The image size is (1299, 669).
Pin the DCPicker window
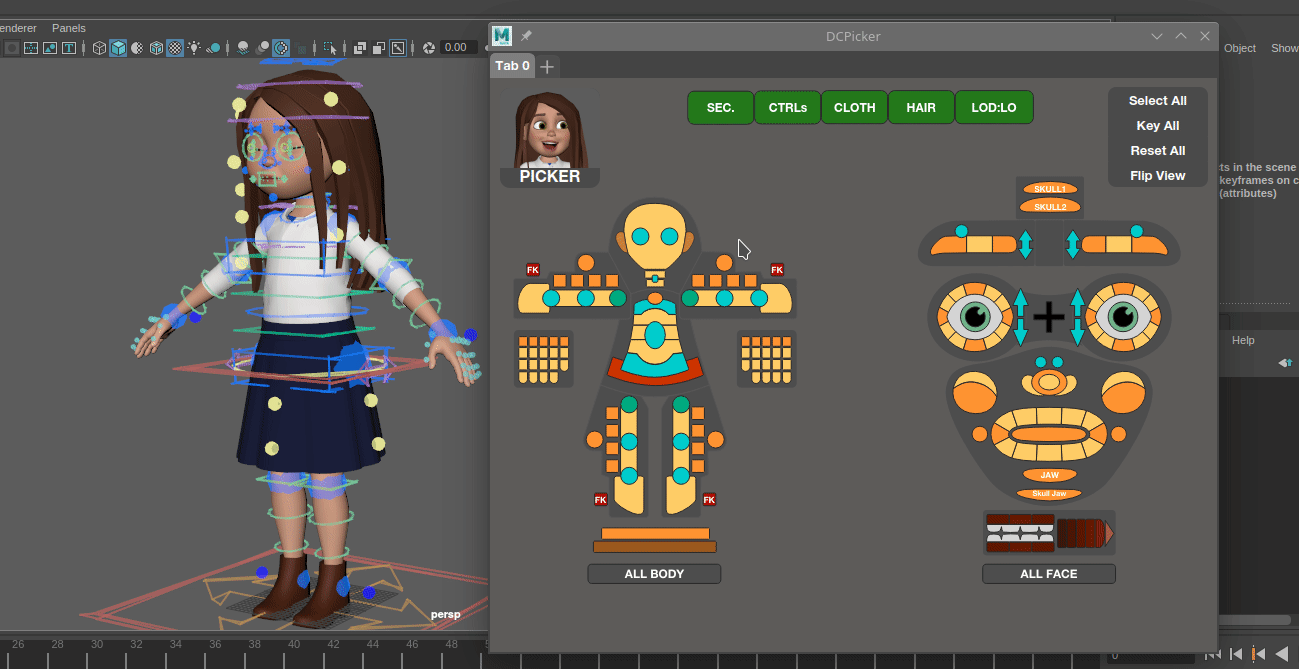[x=527, y=36]
